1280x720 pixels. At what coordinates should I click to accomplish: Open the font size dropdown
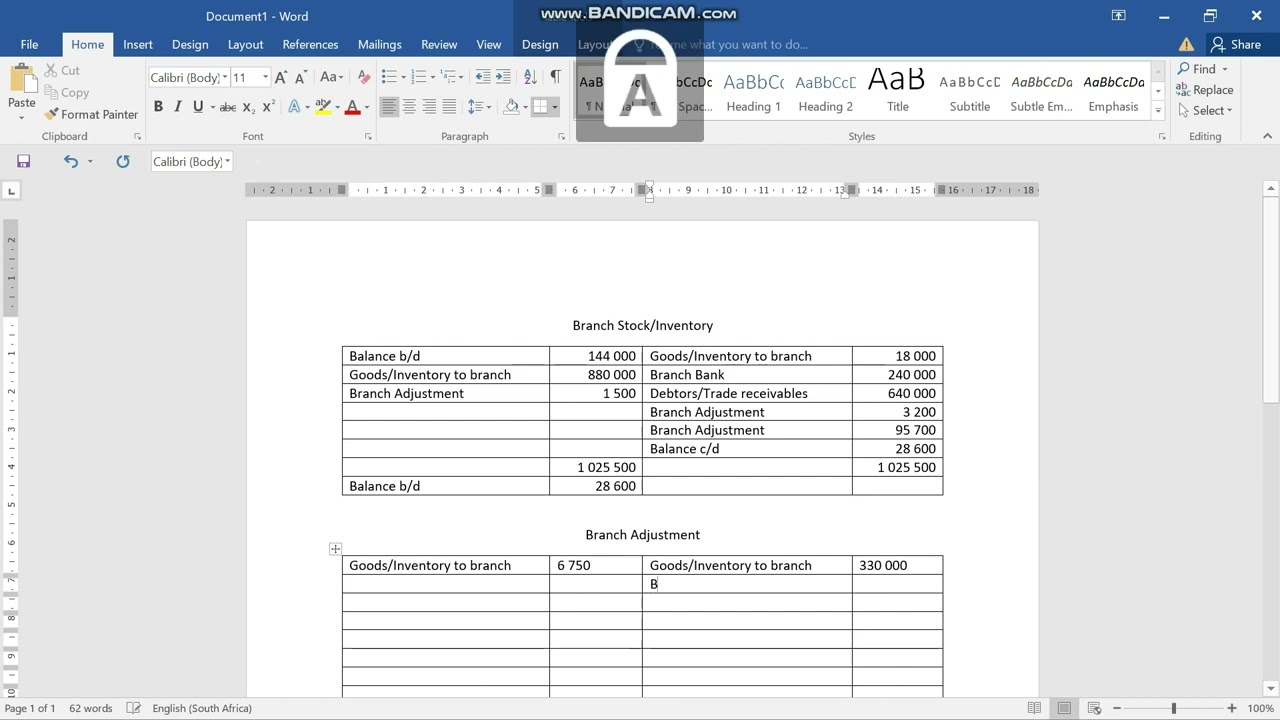[x=265, y=77]
